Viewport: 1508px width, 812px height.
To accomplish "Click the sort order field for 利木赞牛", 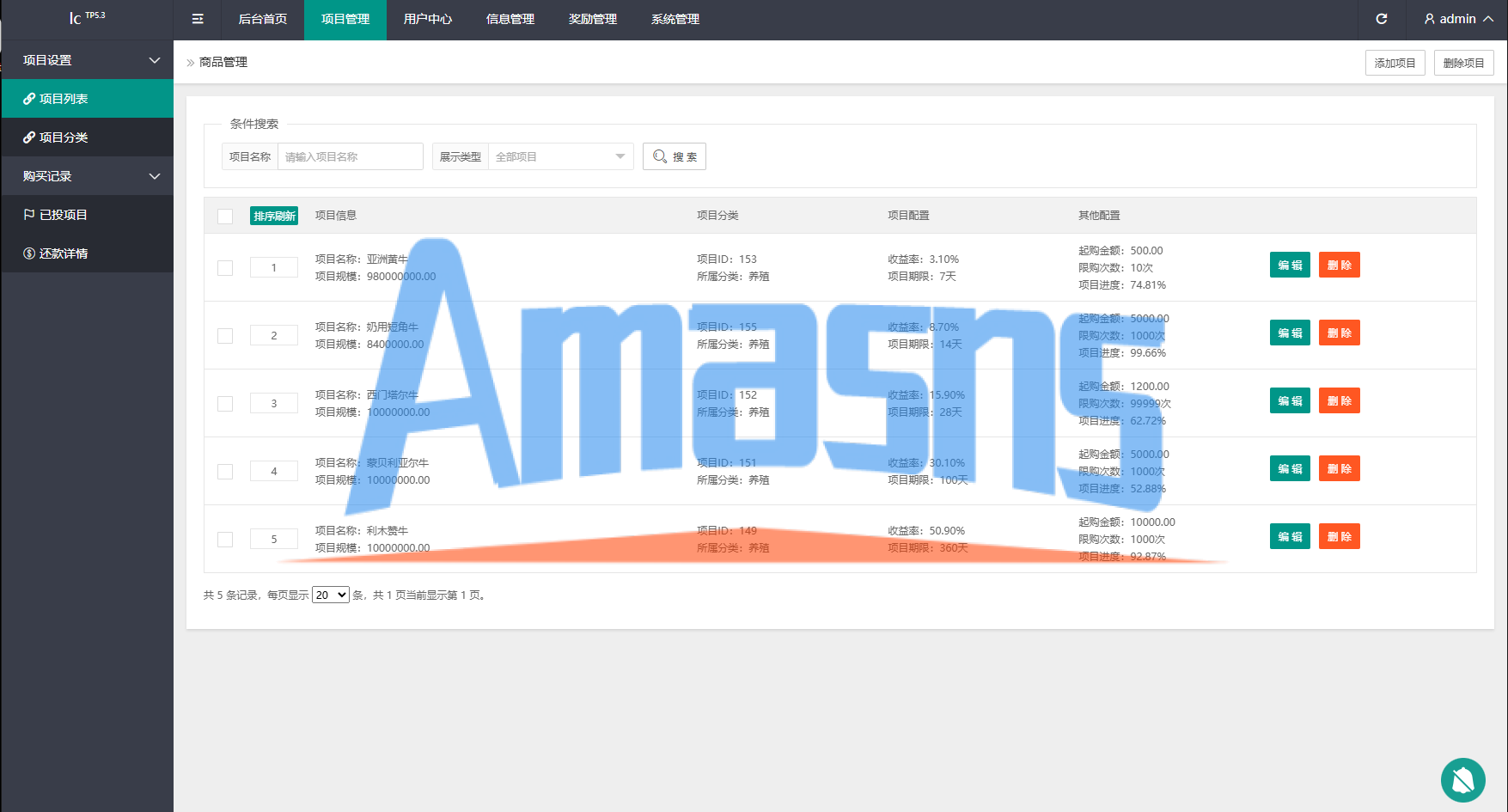I will 274,539.
